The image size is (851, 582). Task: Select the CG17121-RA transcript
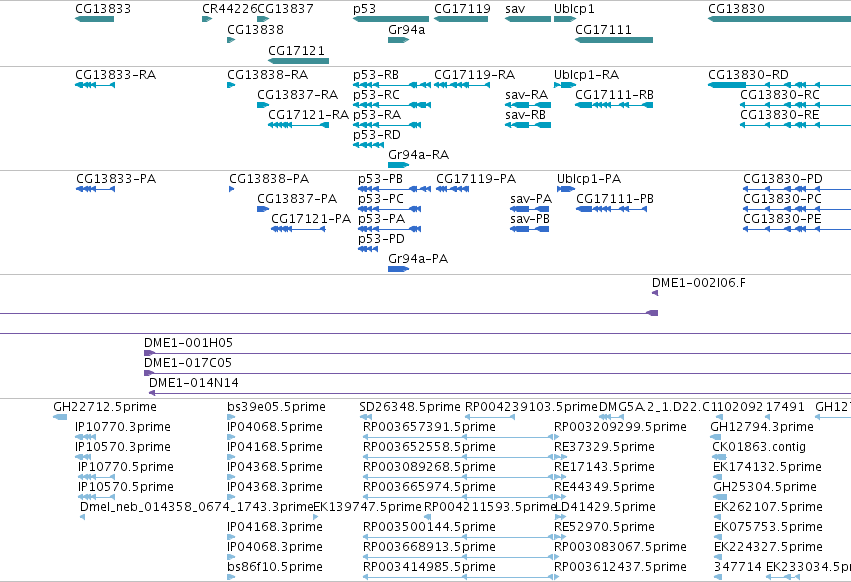coord(299,125)
